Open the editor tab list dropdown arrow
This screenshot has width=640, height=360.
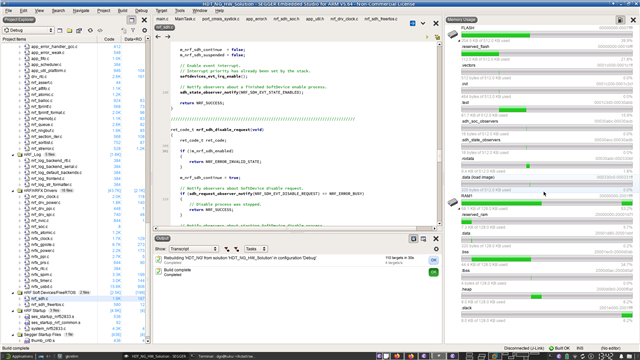(423, 23)
